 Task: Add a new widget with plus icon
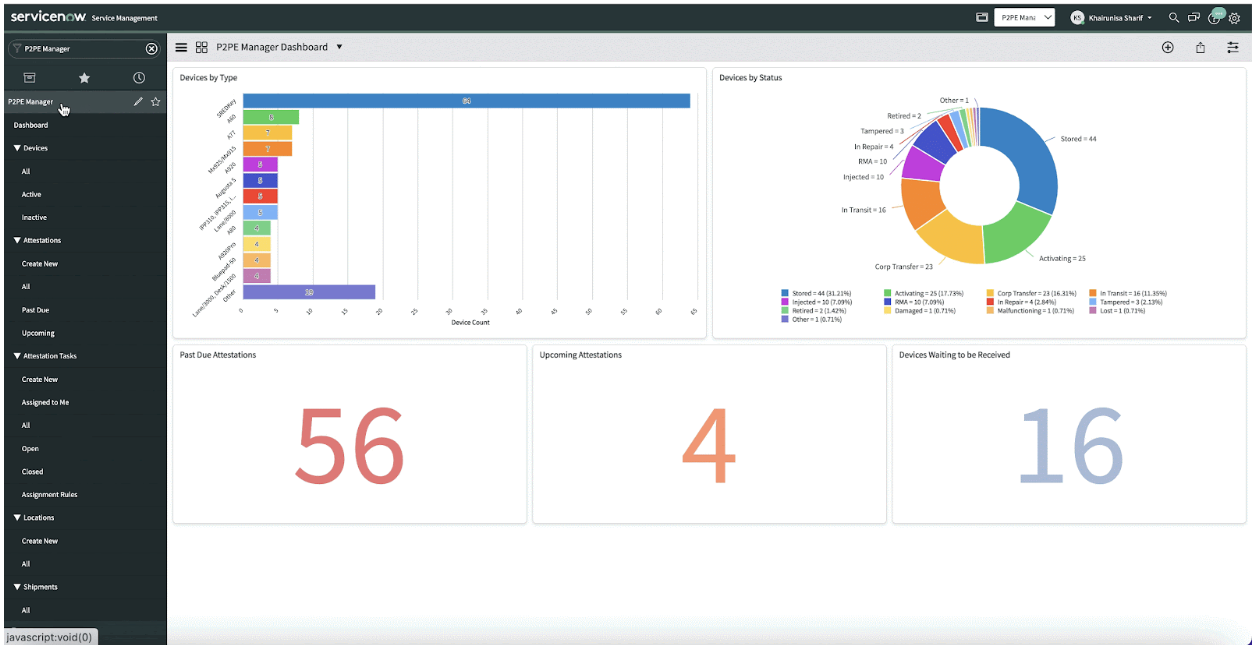pos(1167,47)
